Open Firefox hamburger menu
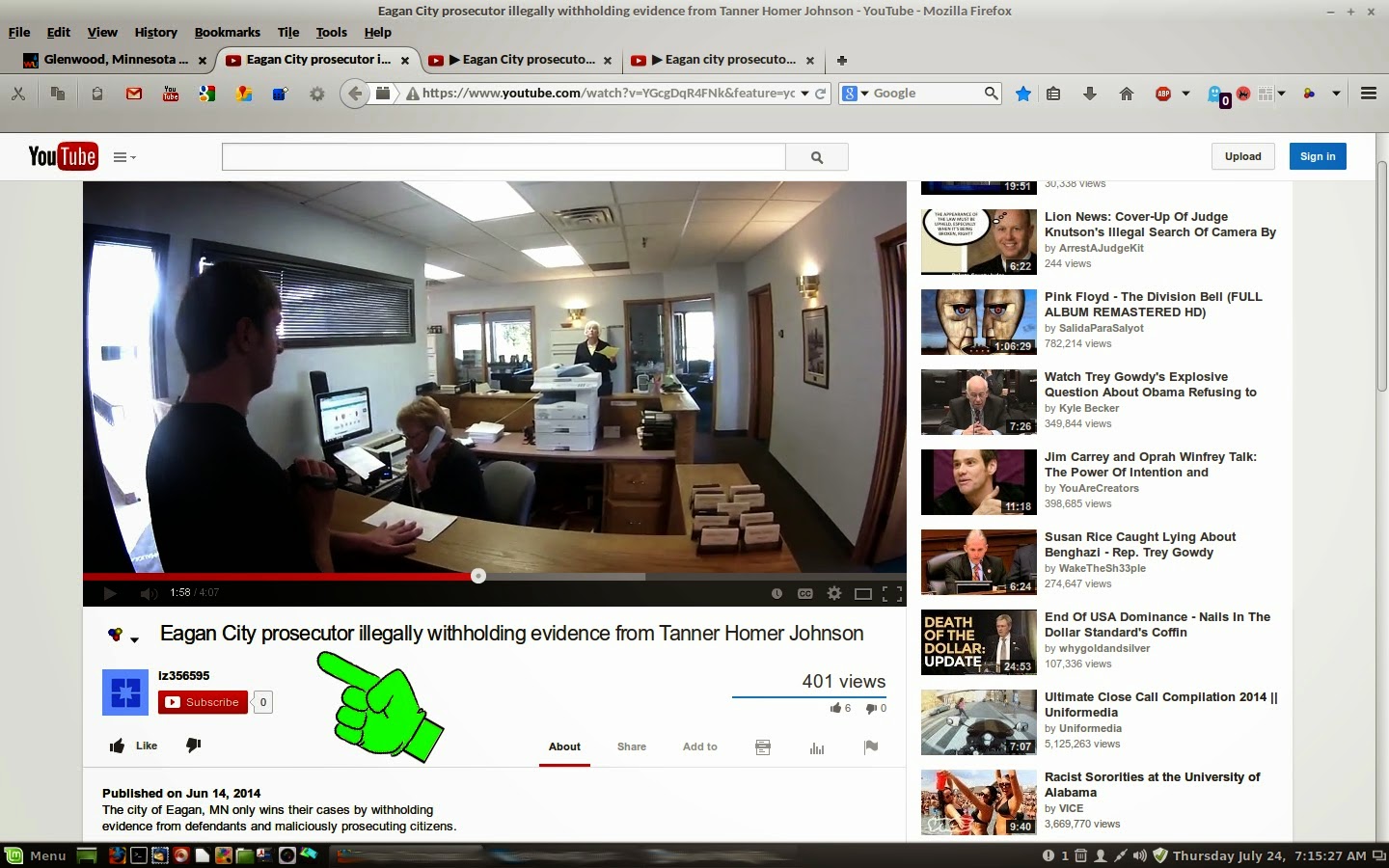 coord(1368,94)
